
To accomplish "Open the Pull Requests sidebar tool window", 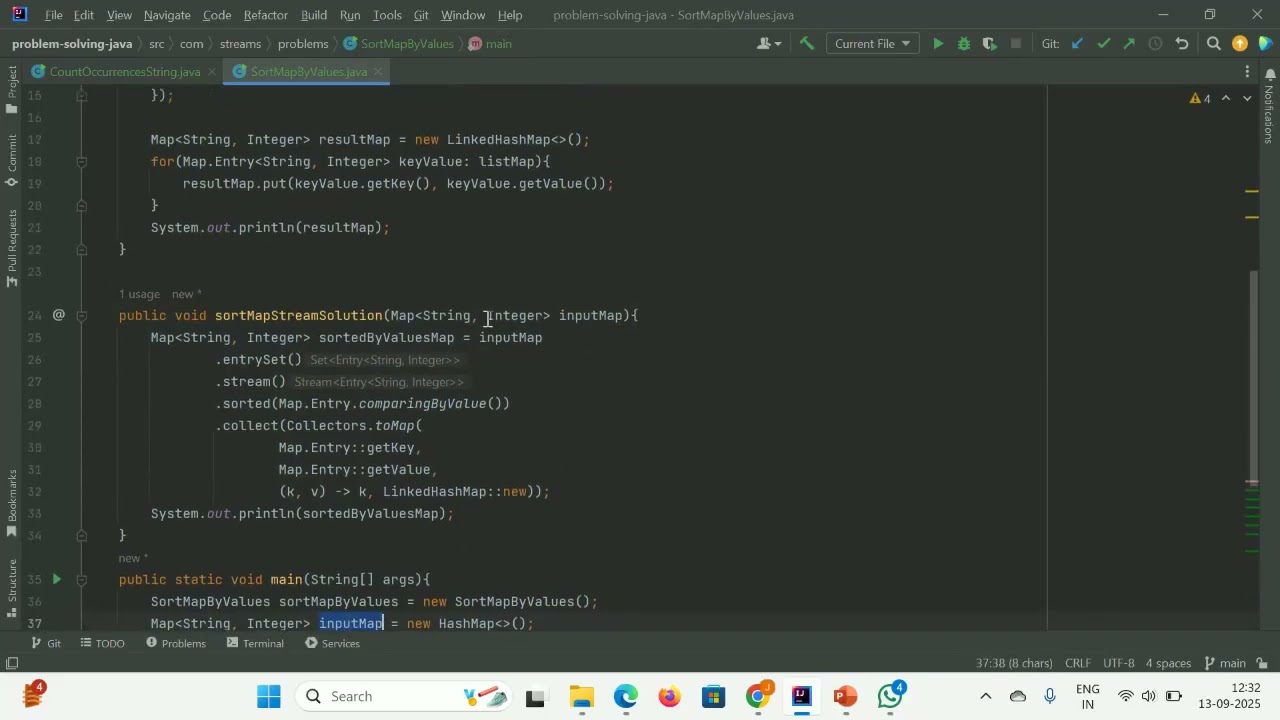I will (12, 248).
